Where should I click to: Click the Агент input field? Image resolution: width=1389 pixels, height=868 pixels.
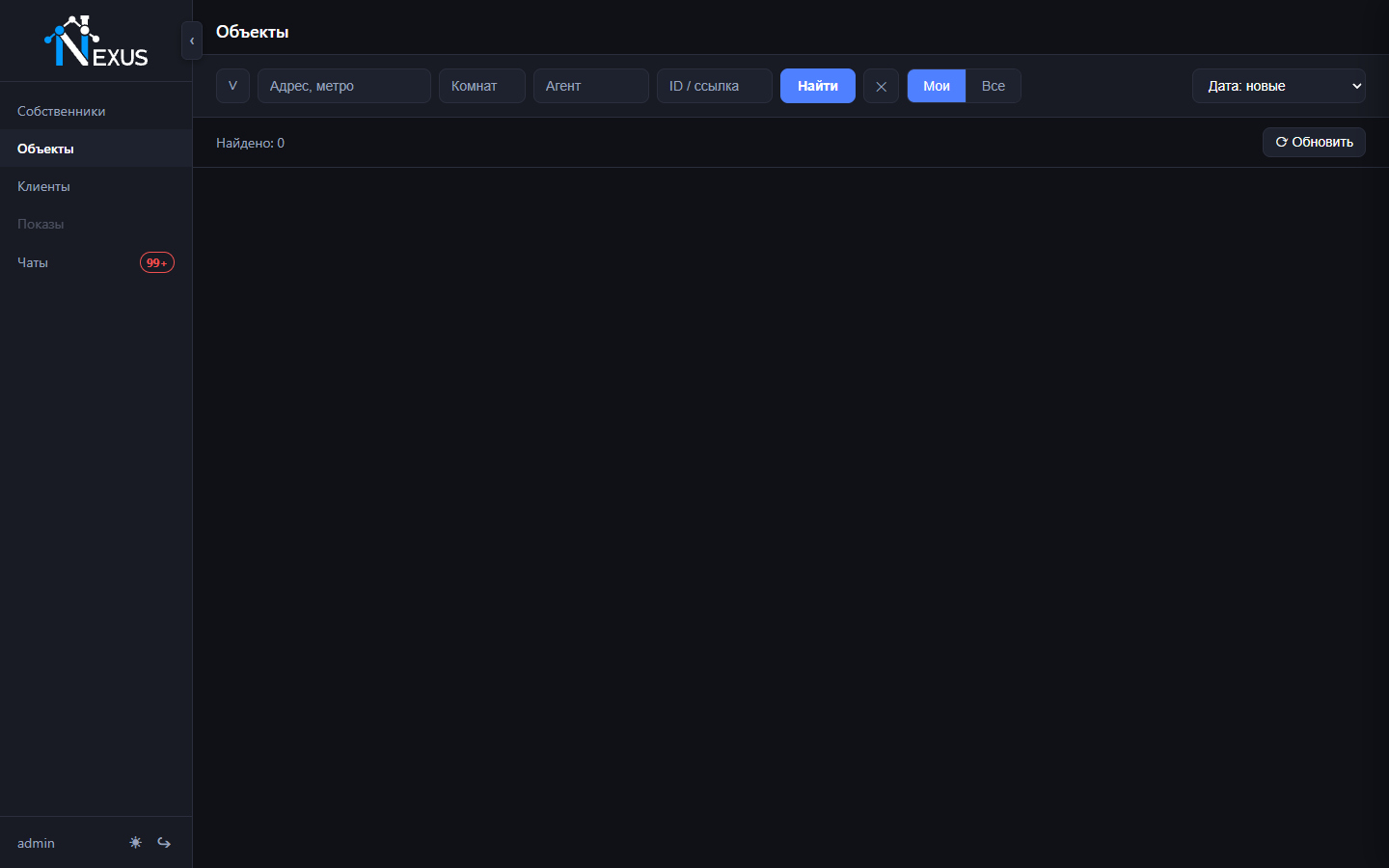pyautogui.click(x=591, y=86)
